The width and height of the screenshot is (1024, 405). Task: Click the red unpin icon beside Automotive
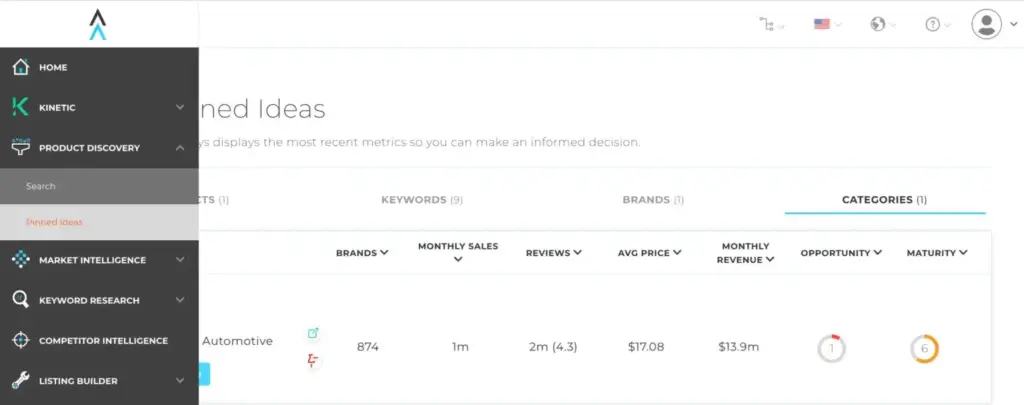click(x=313, y=360)
